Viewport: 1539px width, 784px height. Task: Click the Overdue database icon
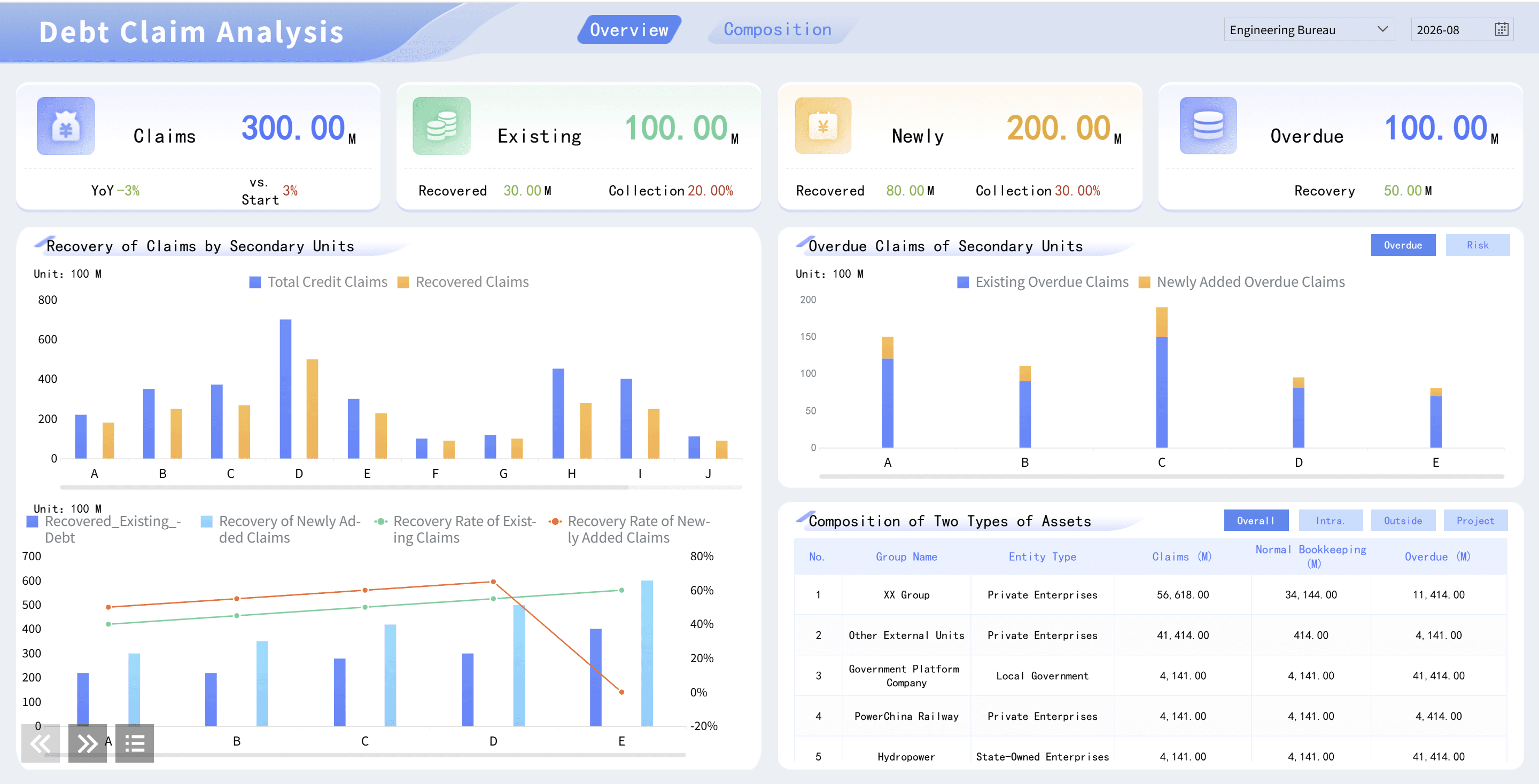[x=1208, y=126]
